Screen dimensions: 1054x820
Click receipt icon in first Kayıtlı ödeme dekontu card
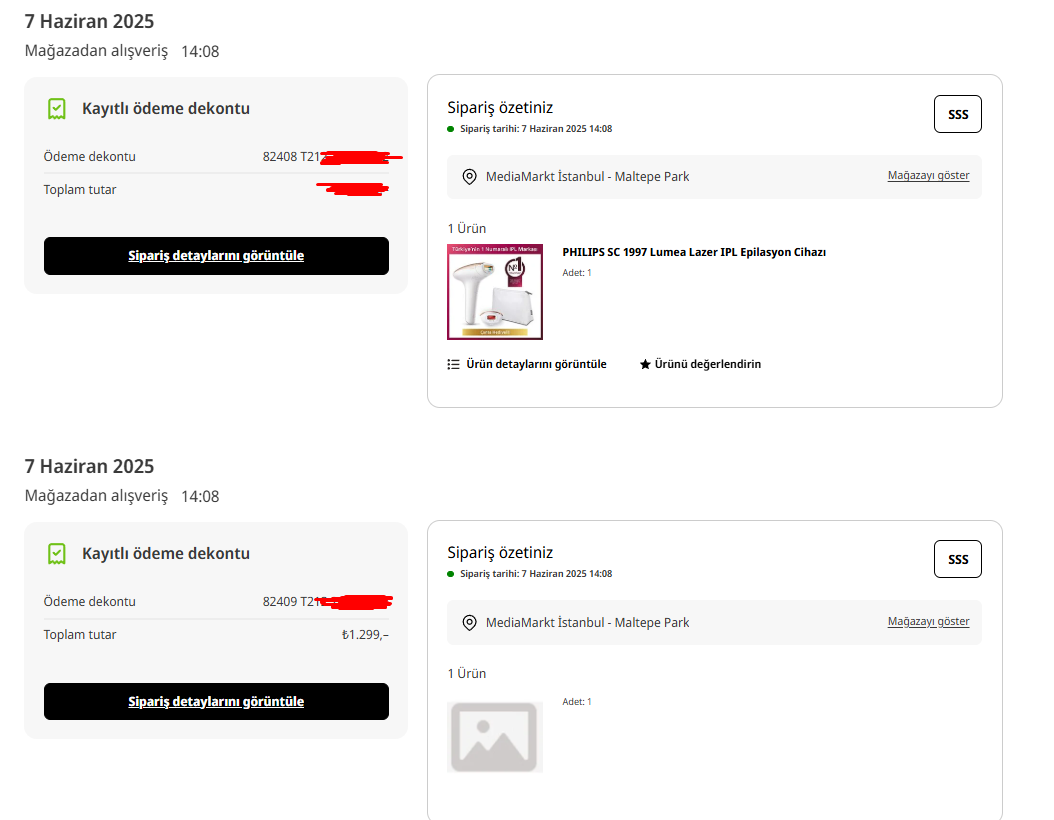tap(57, 109)
